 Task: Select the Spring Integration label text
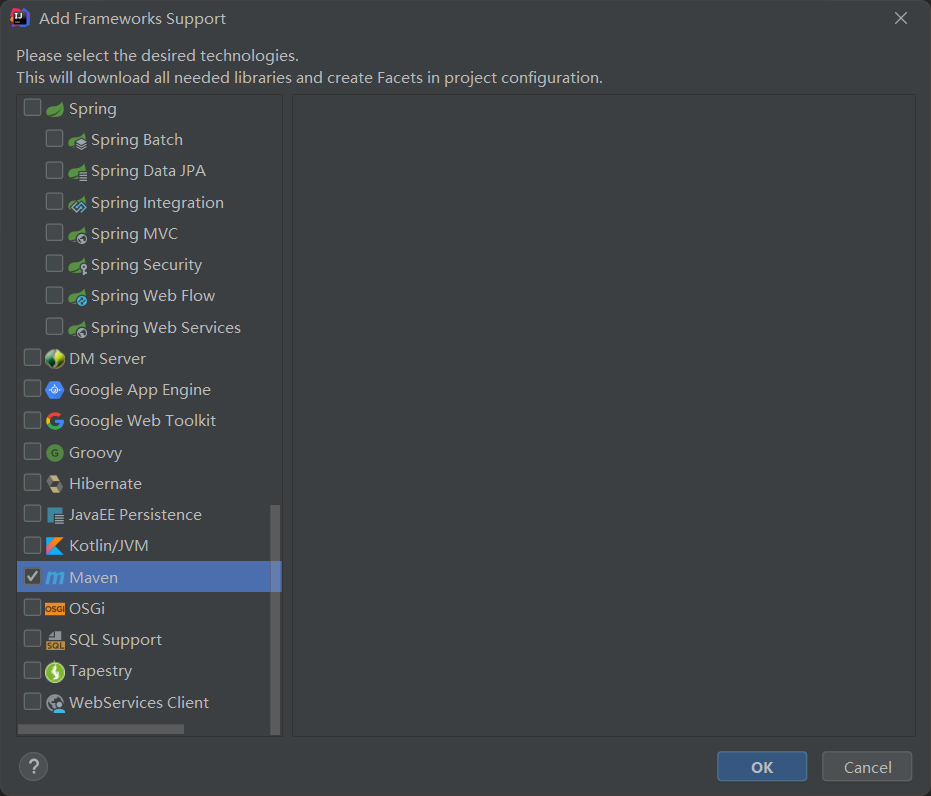click(x=157, y=203)
